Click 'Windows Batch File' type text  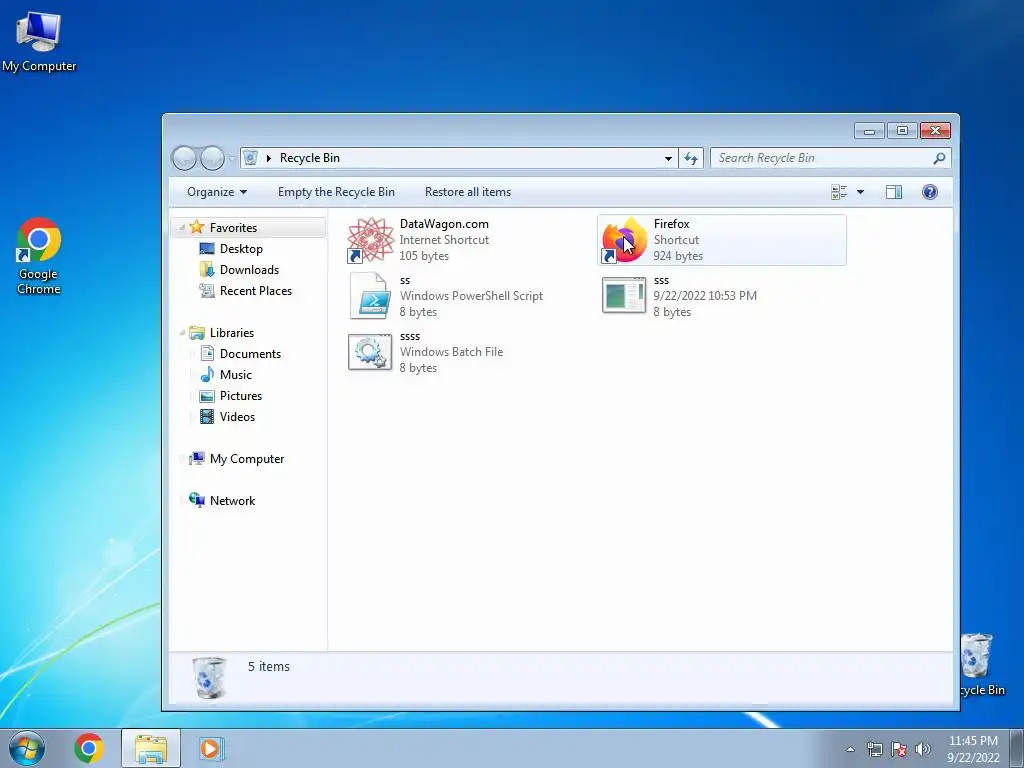click(451, 352)
